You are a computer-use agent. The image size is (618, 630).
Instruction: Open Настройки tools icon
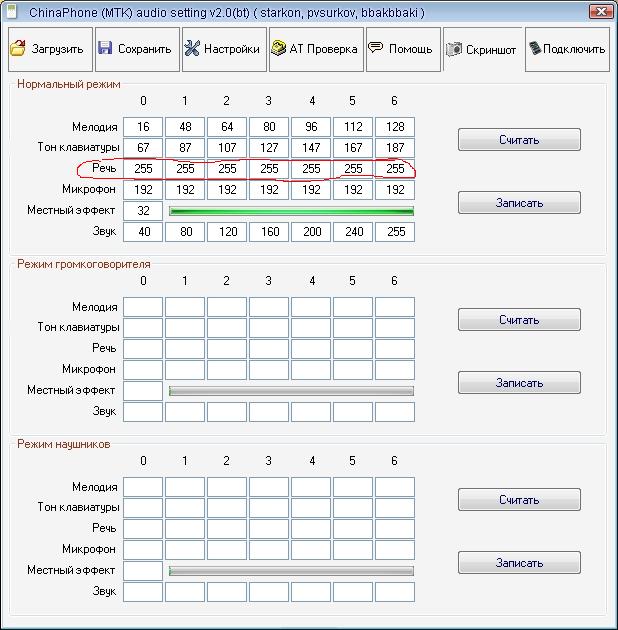click(192, 49)
